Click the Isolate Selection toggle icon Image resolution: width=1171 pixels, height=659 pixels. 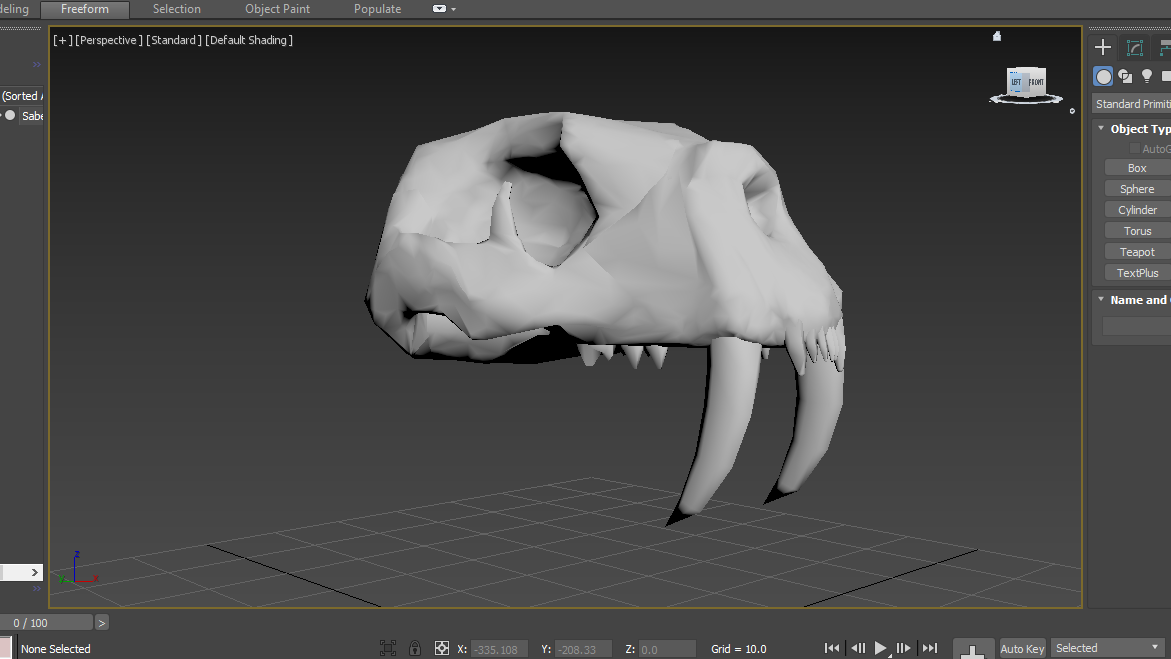[x=388, y=648]
